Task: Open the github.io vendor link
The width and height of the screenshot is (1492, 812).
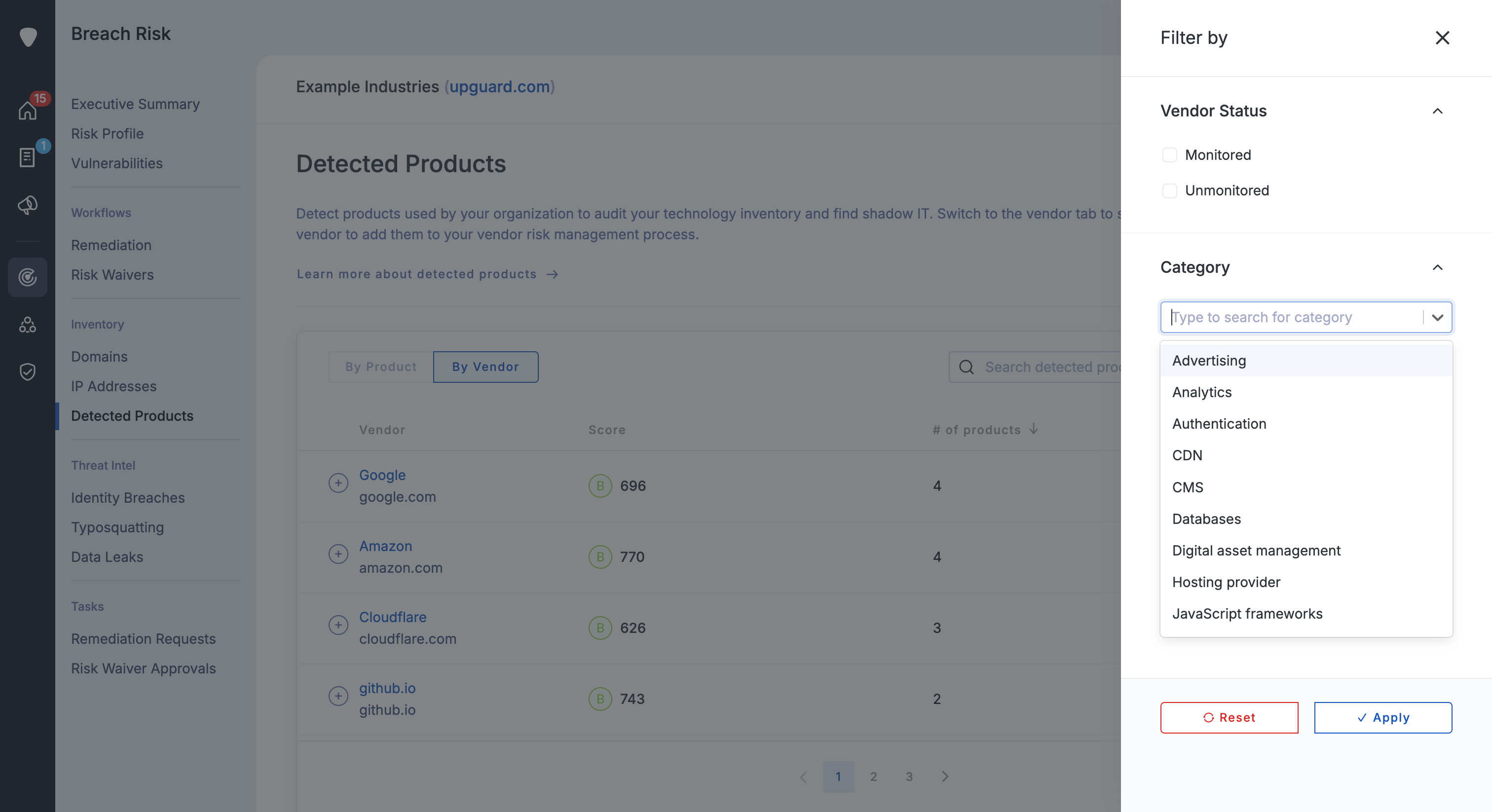Action: pyautogui.click(x=387, y=689)
